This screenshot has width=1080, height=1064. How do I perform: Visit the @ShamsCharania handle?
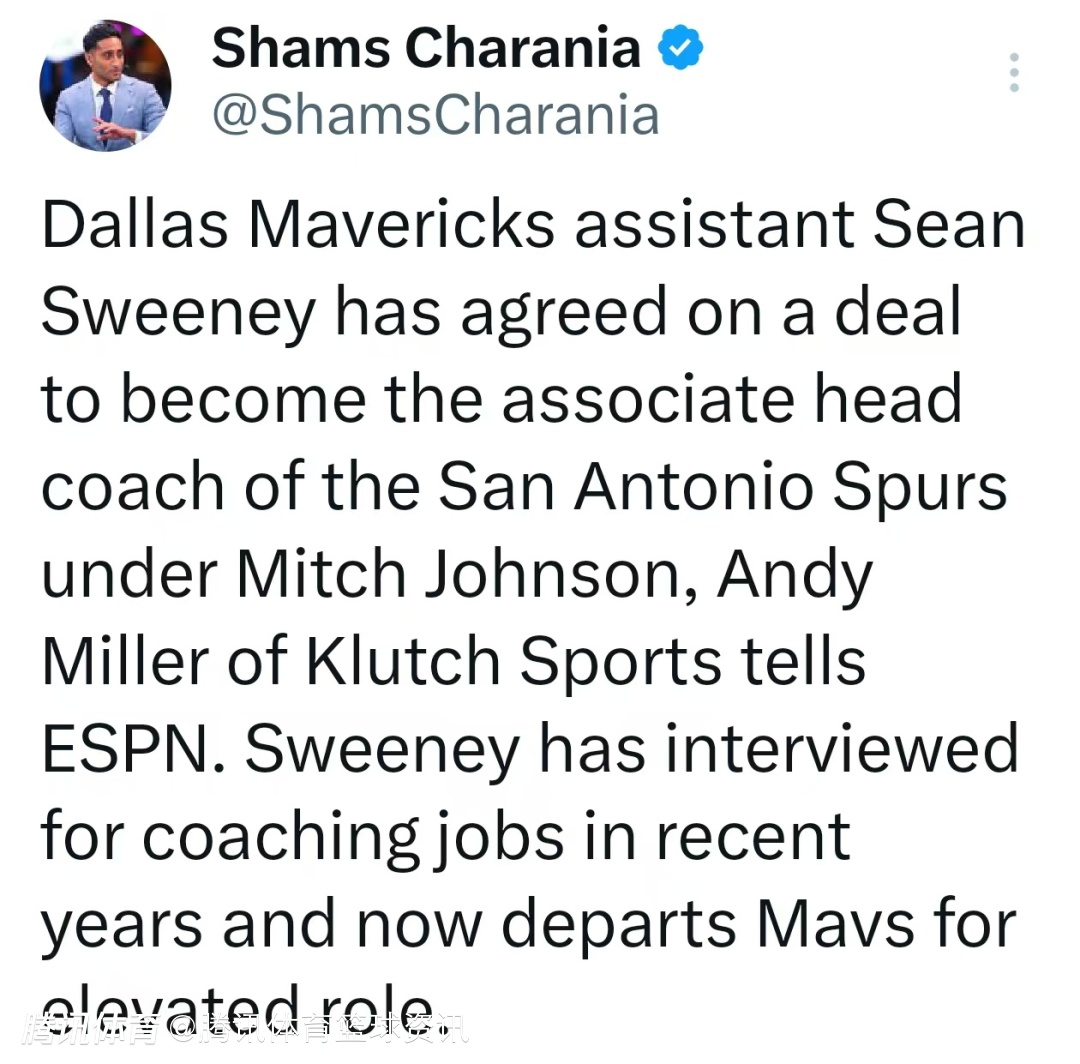(x=435, y=114)
